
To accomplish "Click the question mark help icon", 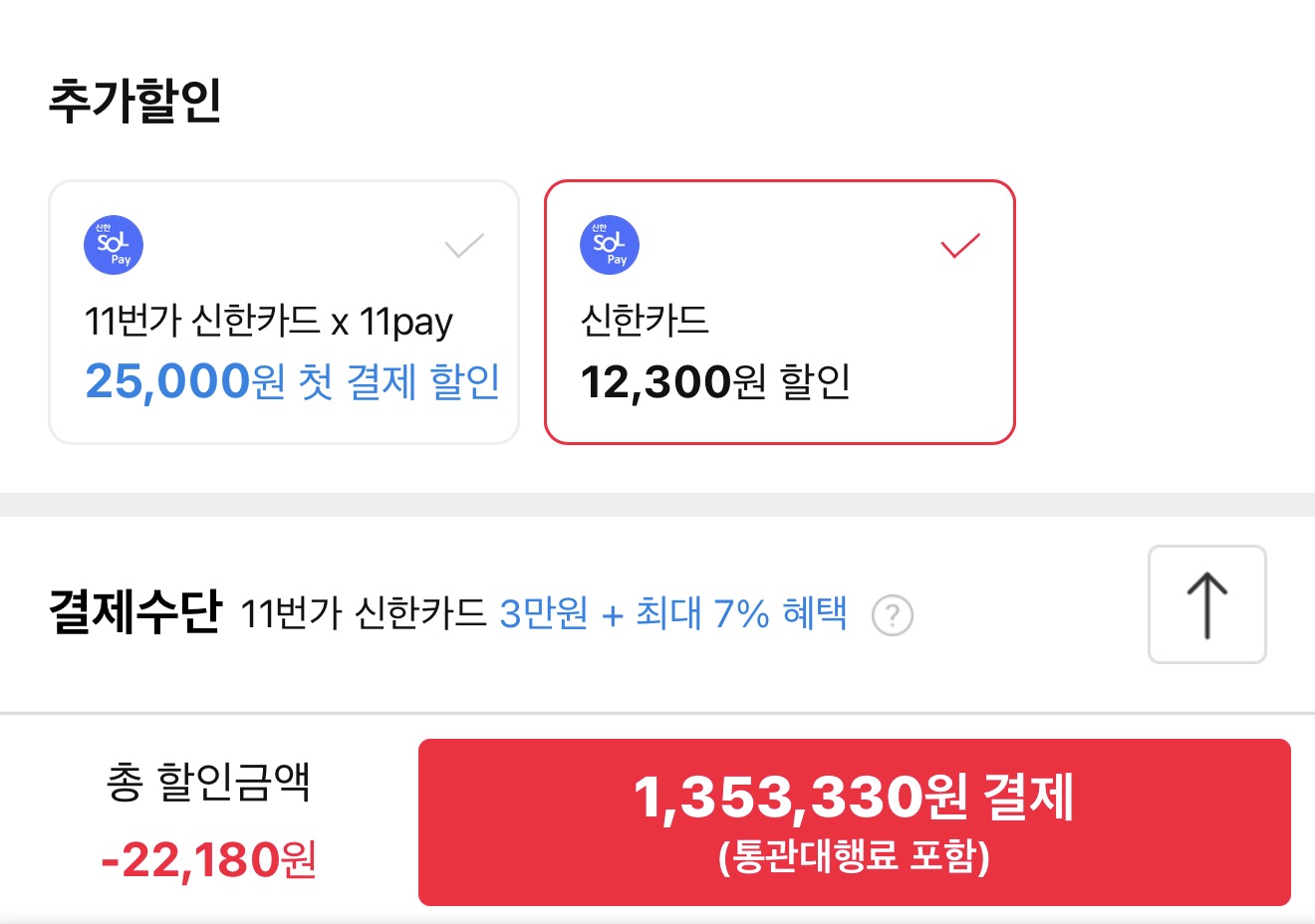I will (x=892, y=615).
